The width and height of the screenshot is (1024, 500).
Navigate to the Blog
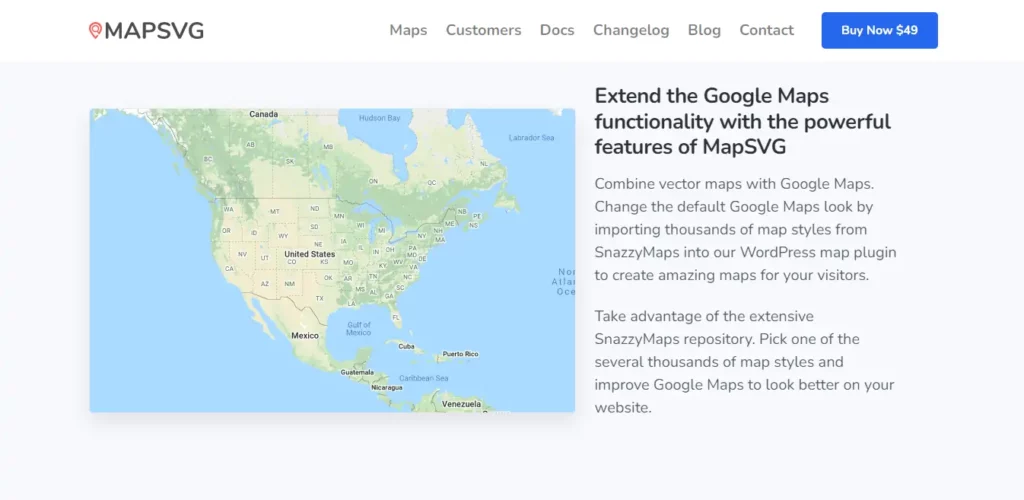(x=704, y=30)
